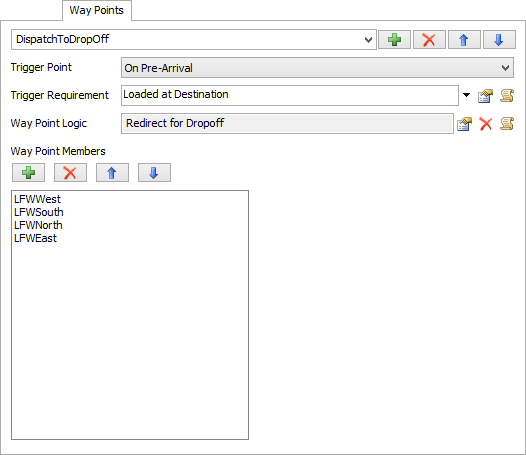Screen dimensions: 526x455
Task: Move the way point up with the top blue arrow
Action: (464, 40)
